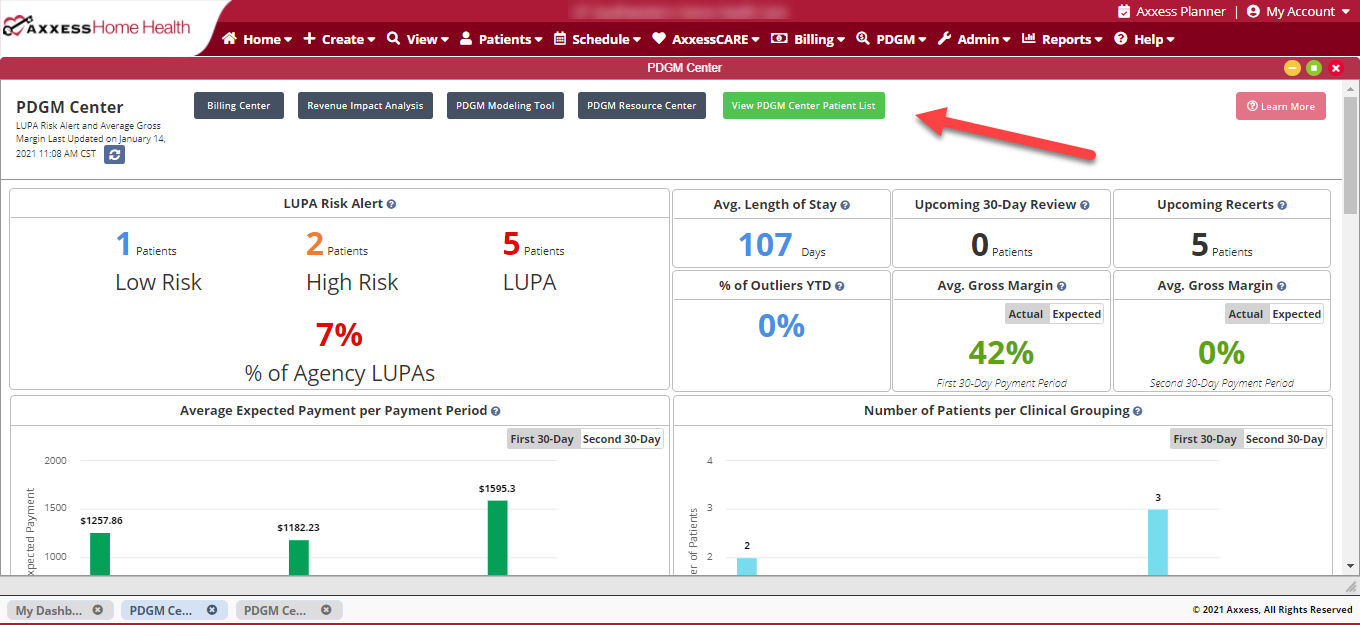Switch first-period gross margin to Expected
The height and width of the screenshot is (625, 1360).
tap(1076, 314)
